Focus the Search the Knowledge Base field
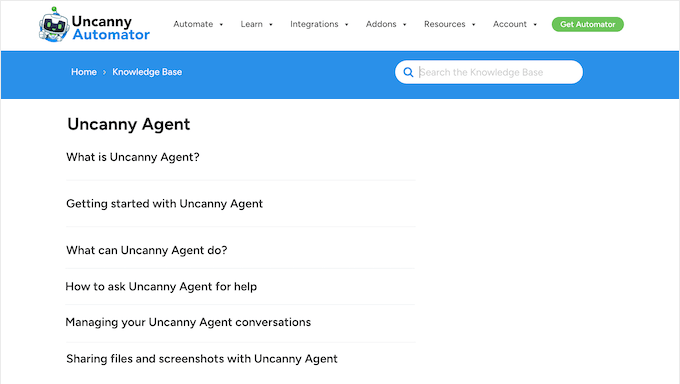This screenshot has width=680, height=384. 489,72
